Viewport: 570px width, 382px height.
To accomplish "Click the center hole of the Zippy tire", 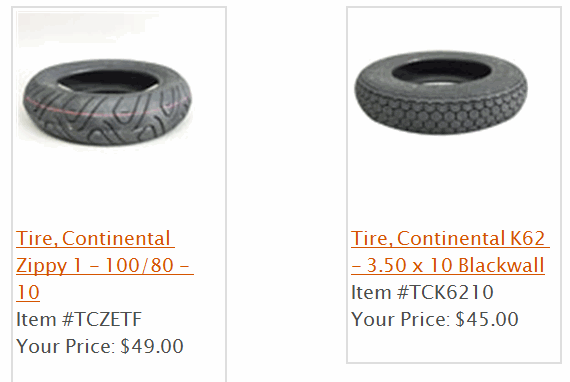I will 108,81.
